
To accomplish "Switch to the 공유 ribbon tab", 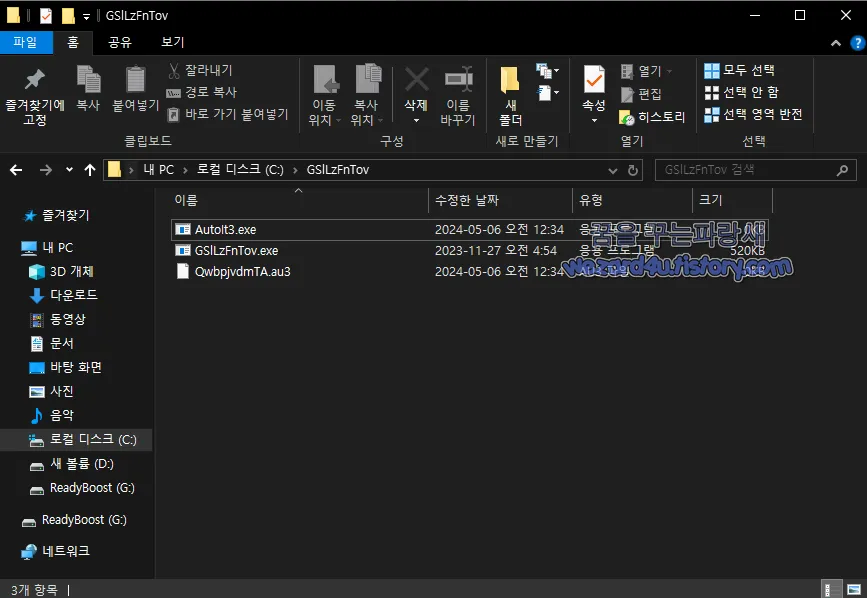I will (120, 43).
